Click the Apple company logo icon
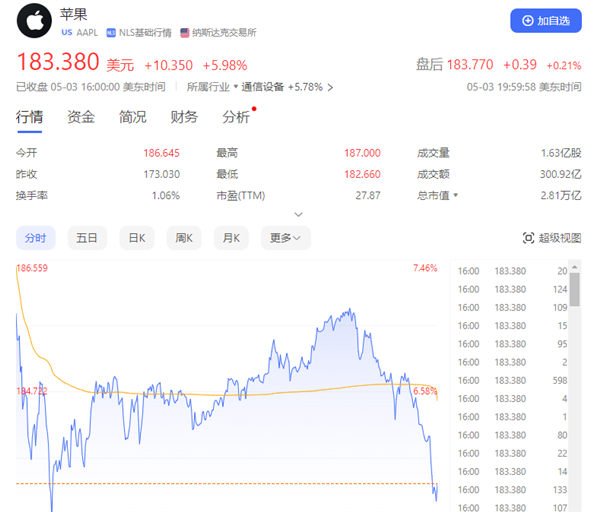The height and width of the screenshot is (512, 600). click(36, 22)
